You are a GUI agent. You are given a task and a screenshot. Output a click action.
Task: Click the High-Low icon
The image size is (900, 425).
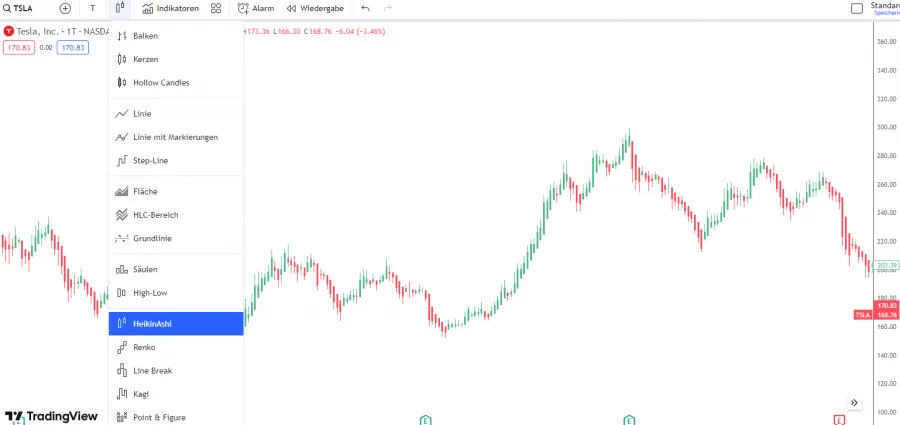[x=122, y=293]
